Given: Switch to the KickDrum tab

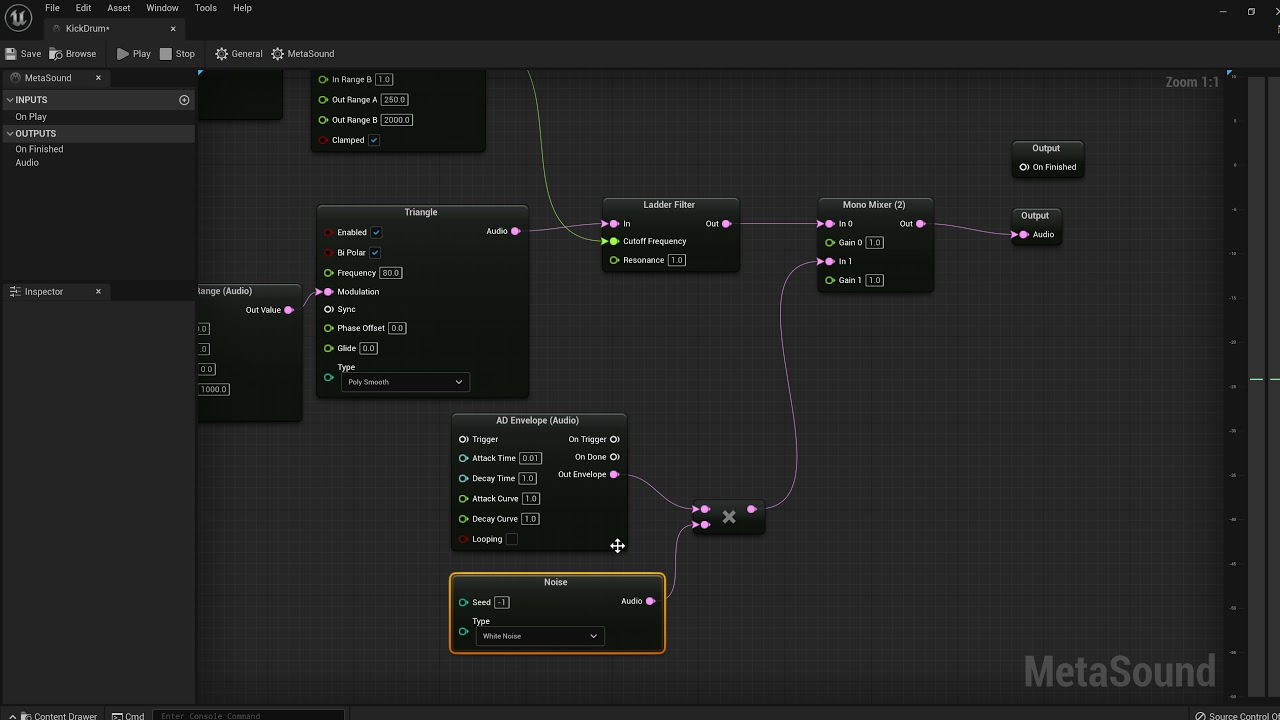Looking at the screenshot, I should (88, 29).
